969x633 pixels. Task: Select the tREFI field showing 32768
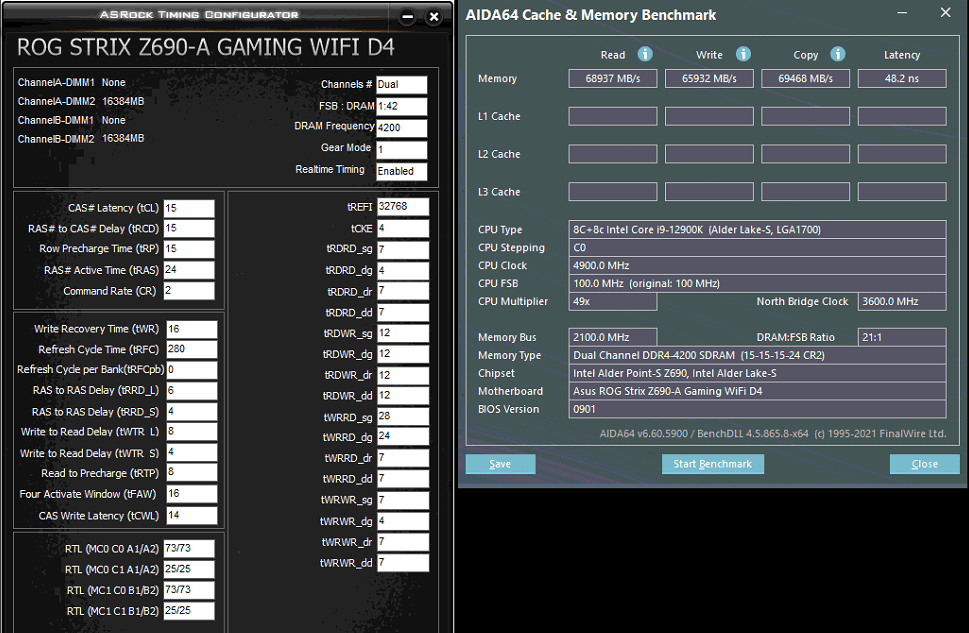coord(403,206)
